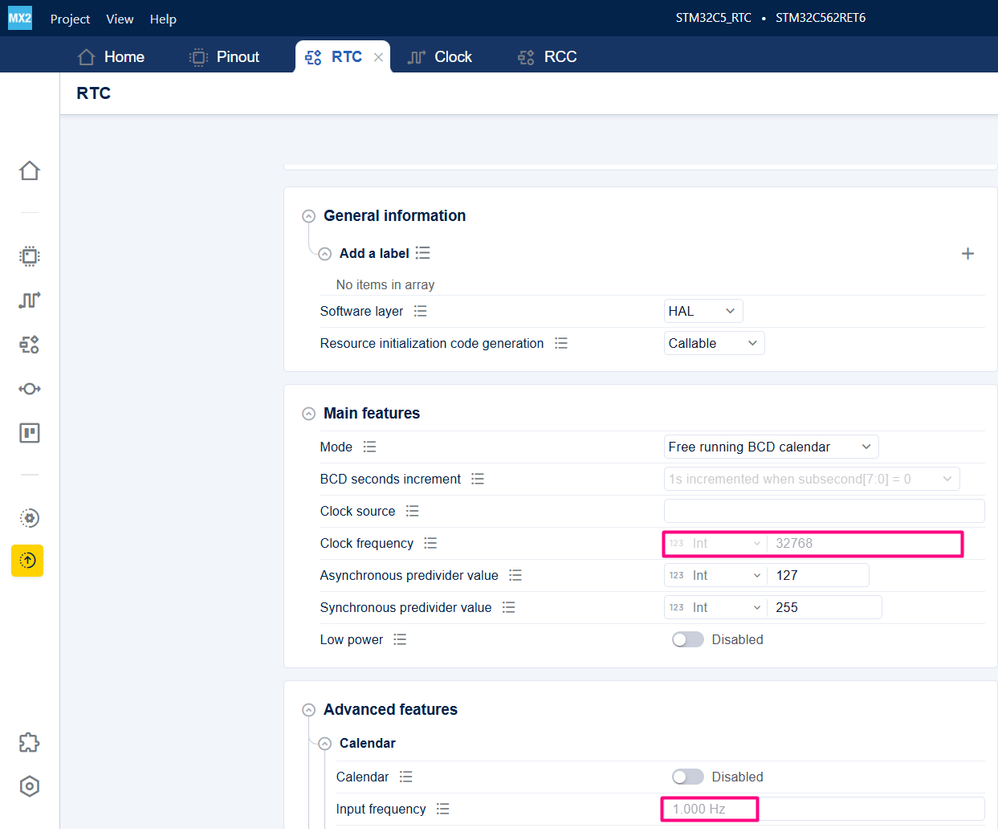This screenshot has height=829, width=998.
Task: Toggle the Low power switch
Action: pyautogui.click(x=687, y=639)
